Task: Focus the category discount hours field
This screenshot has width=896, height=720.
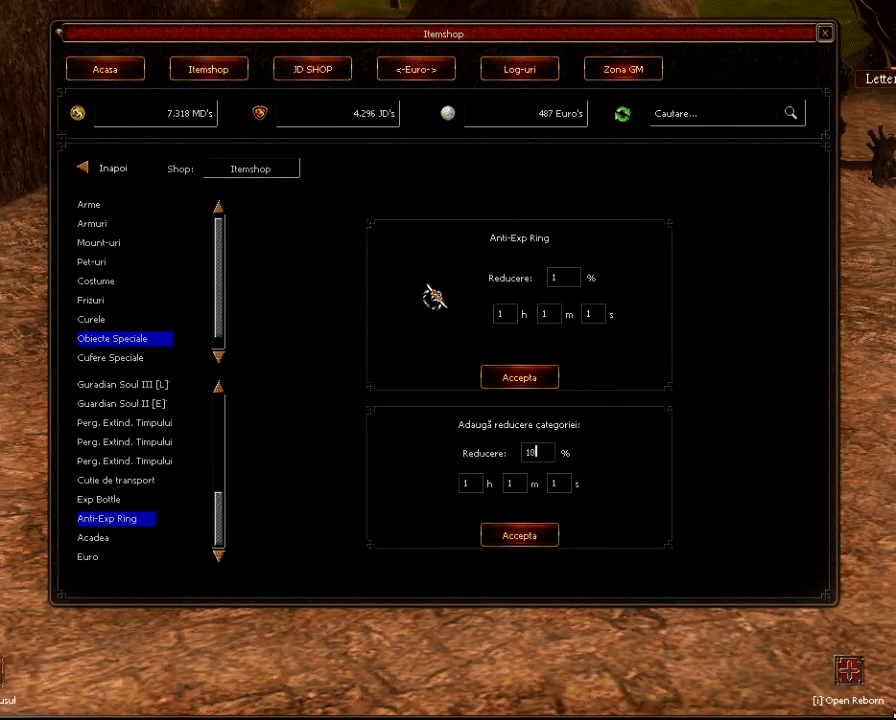Action: click(471, 483)
